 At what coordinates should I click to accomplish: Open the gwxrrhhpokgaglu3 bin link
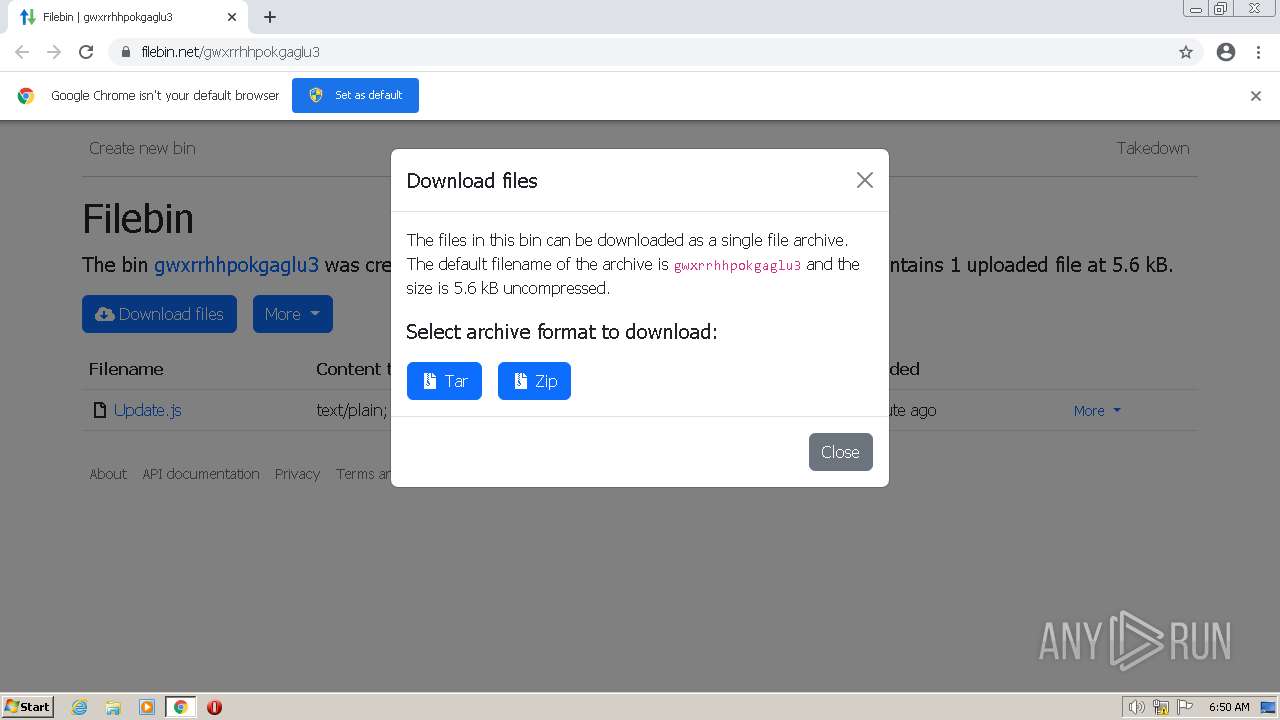(x=236, y=265)
